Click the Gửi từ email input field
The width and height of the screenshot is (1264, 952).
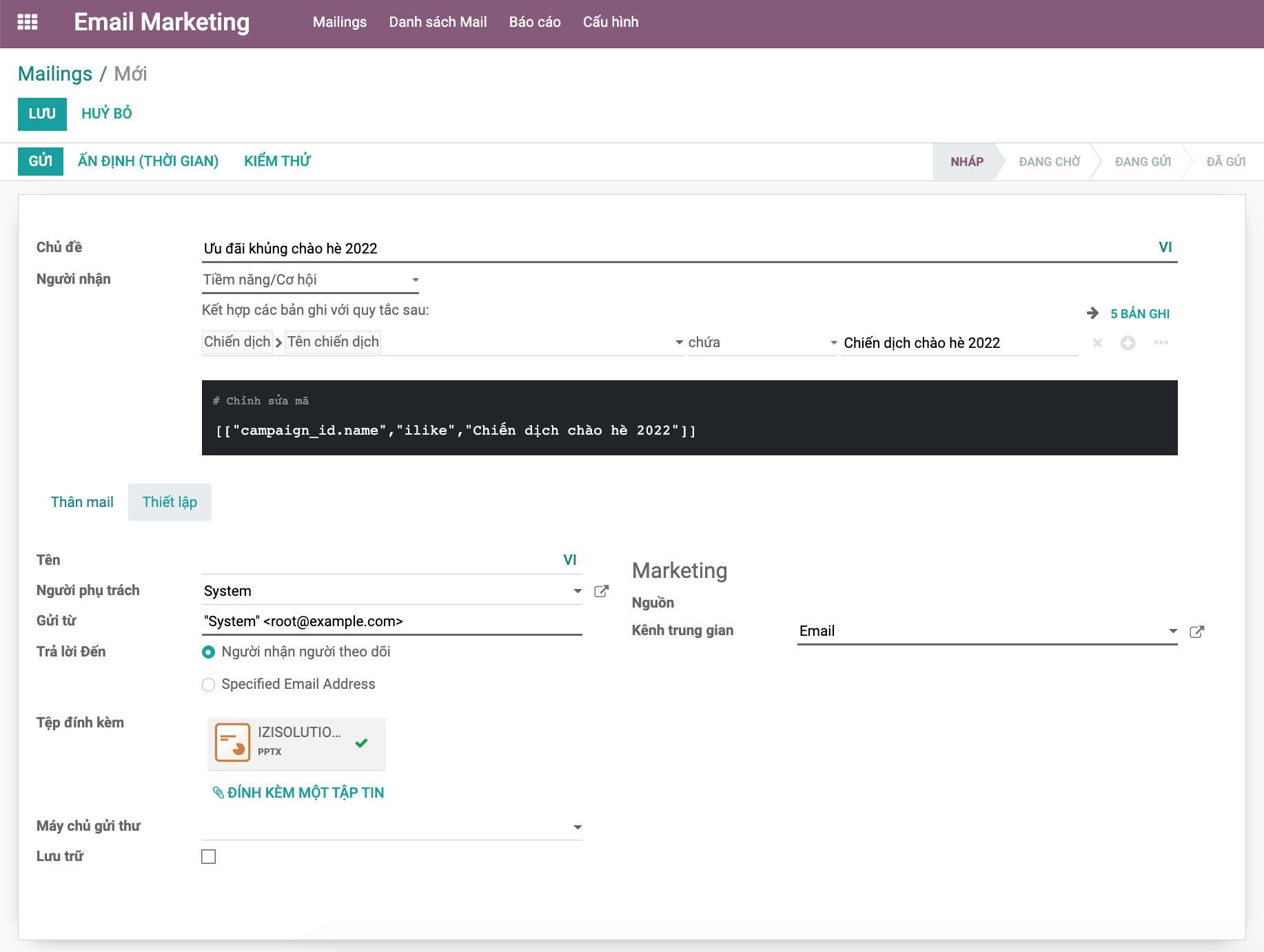click(x=392, y=621)
